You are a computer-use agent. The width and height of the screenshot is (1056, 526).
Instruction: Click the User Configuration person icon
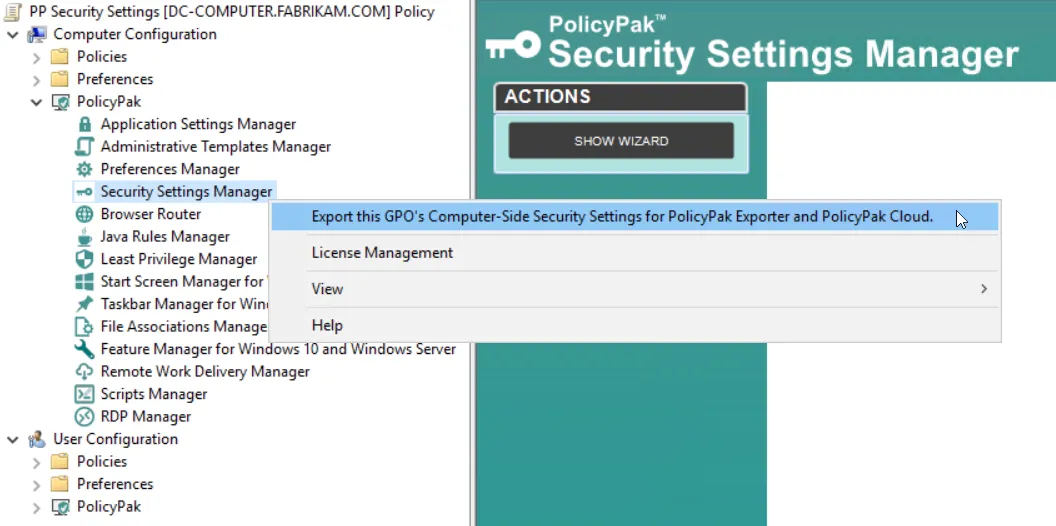[37, 439]
